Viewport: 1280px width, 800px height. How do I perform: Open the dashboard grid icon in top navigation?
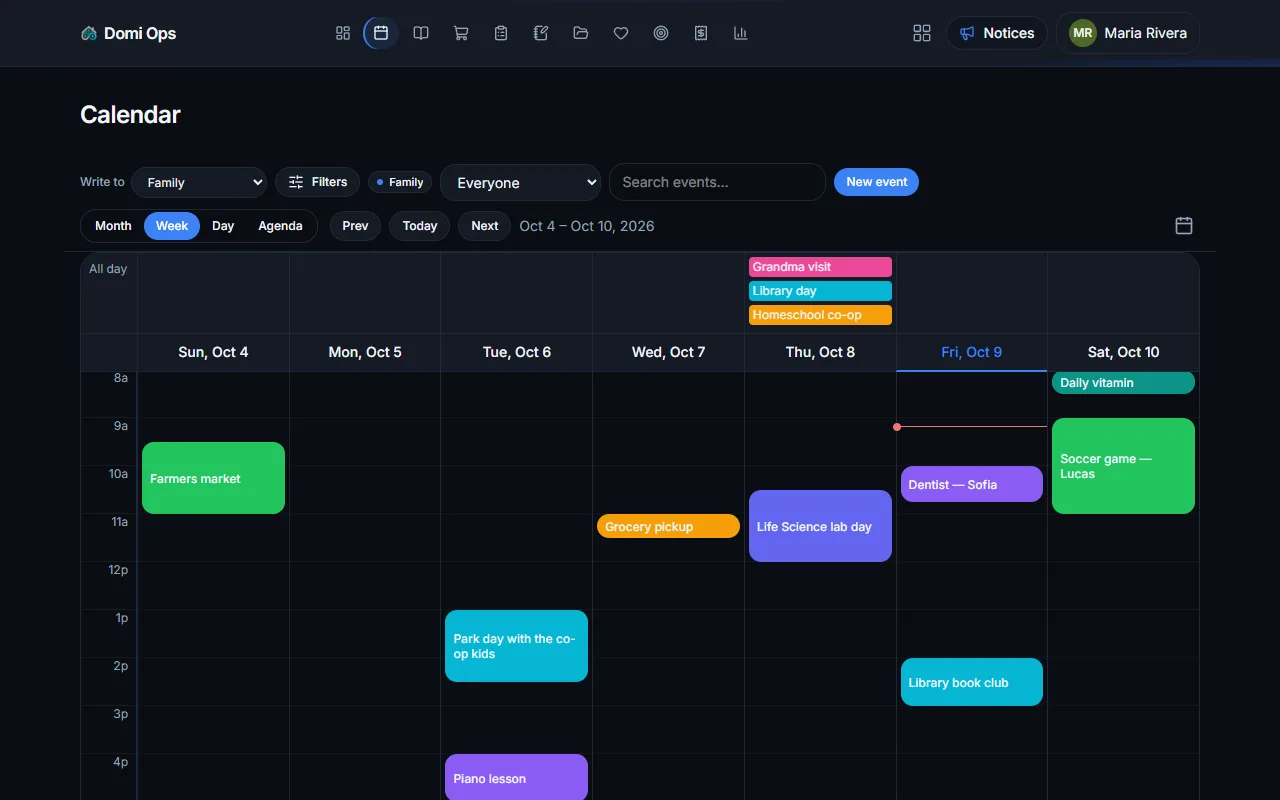pos(343,33)
